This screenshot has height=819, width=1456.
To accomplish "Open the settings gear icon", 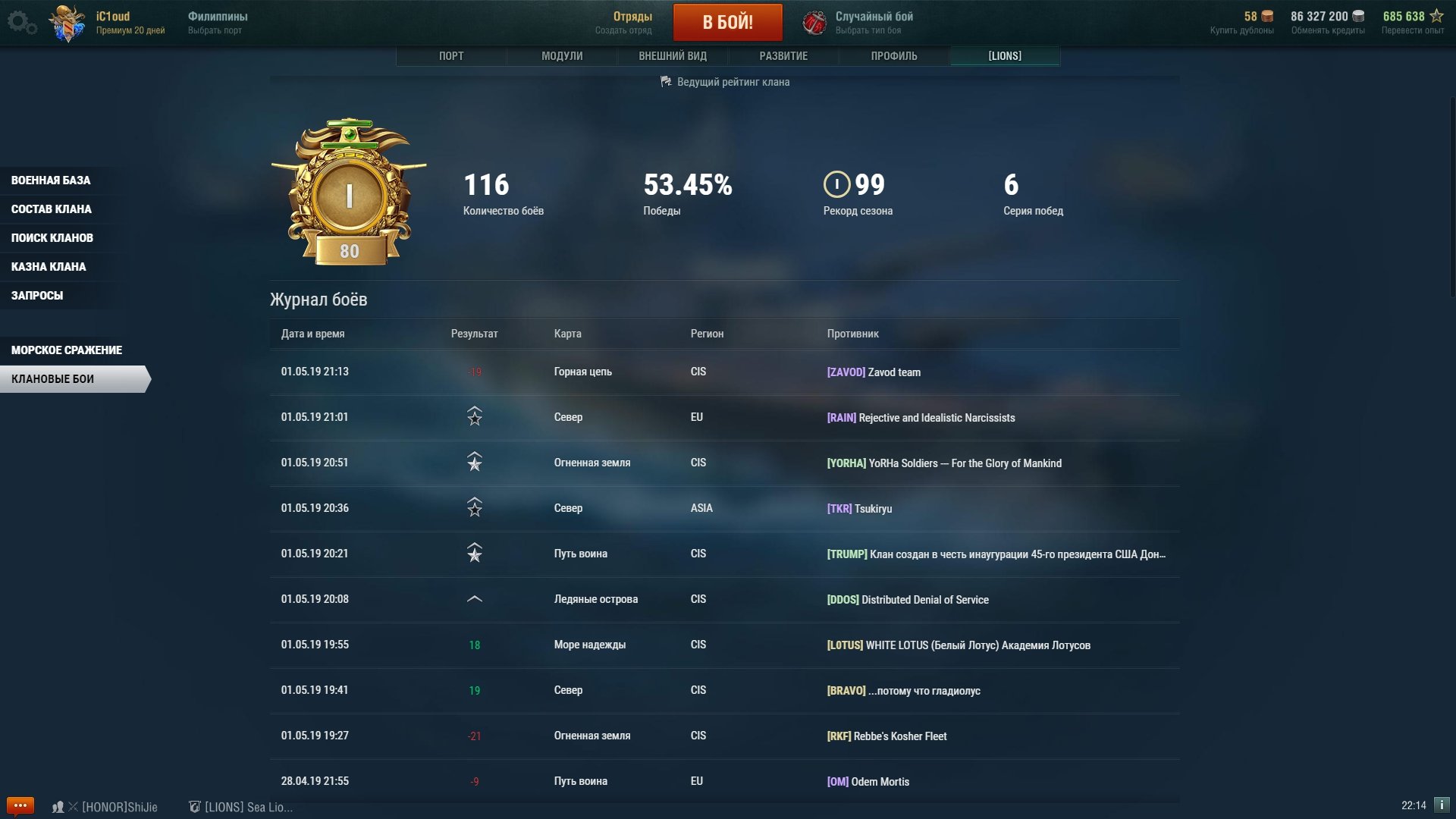I will tap(21, 22).
